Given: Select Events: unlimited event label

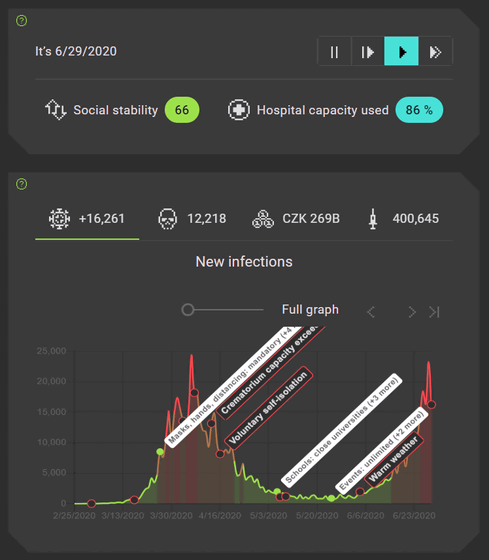Looking at the screenshot, I should (381, 450).
